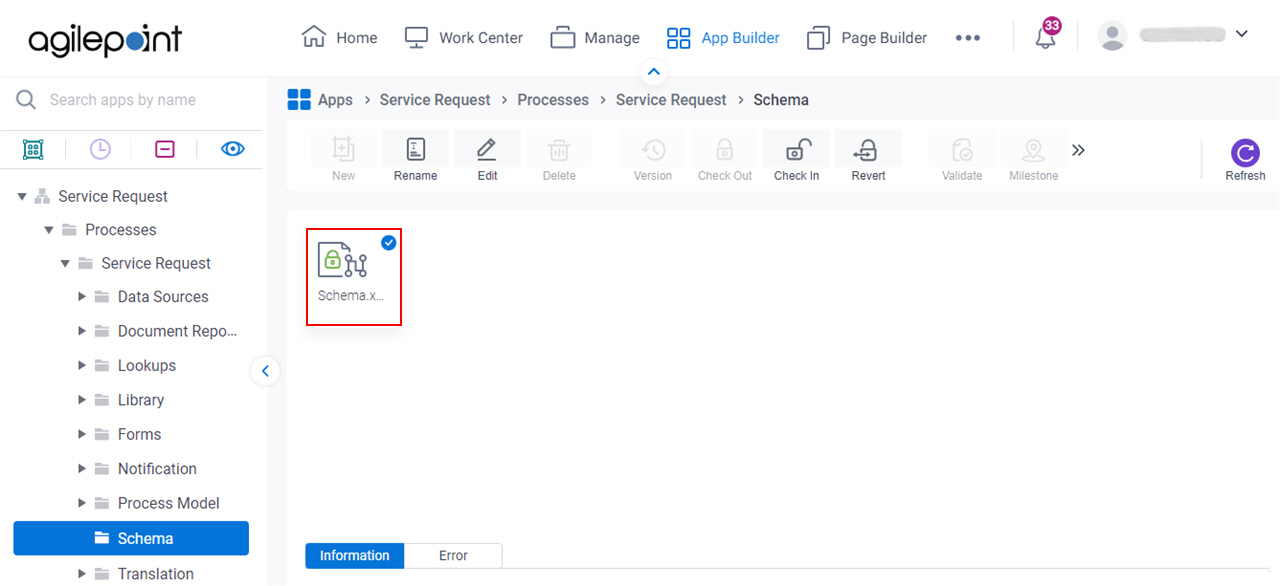Click the purple Refresh button
1280x586 pixels.
(x=1245, y=160)
